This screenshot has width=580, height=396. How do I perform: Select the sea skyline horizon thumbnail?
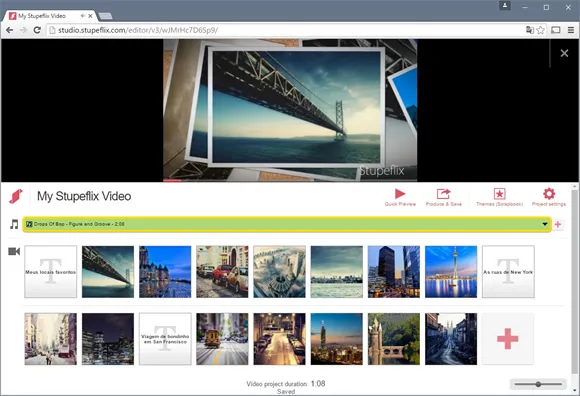pyautogui.click(x=337, y=272)
